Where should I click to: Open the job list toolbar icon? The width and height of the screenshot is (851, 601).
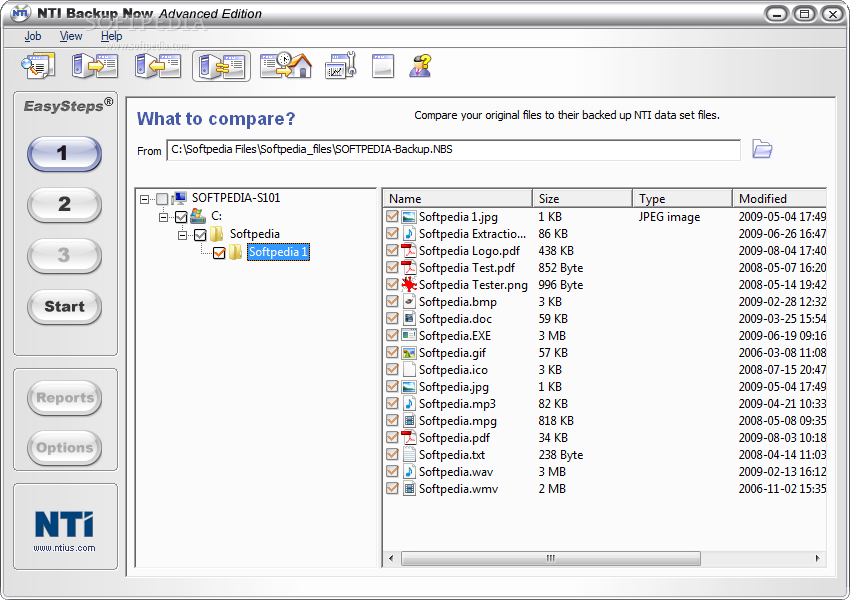(39, 66)
